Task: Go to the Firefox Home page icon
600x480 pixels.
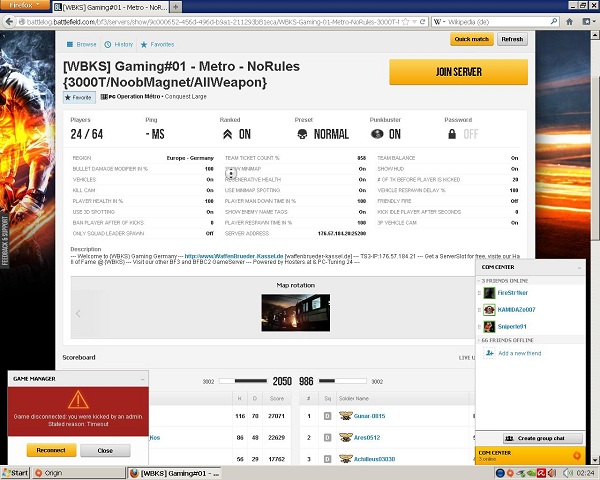Action: pyautogui.click(x=569, y=22)
